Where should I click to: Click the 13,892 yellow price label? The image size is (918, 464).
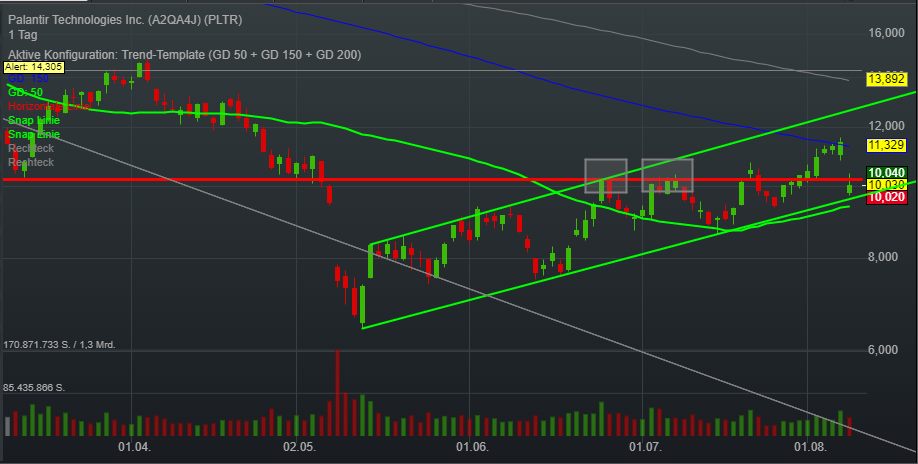point(886,79)
